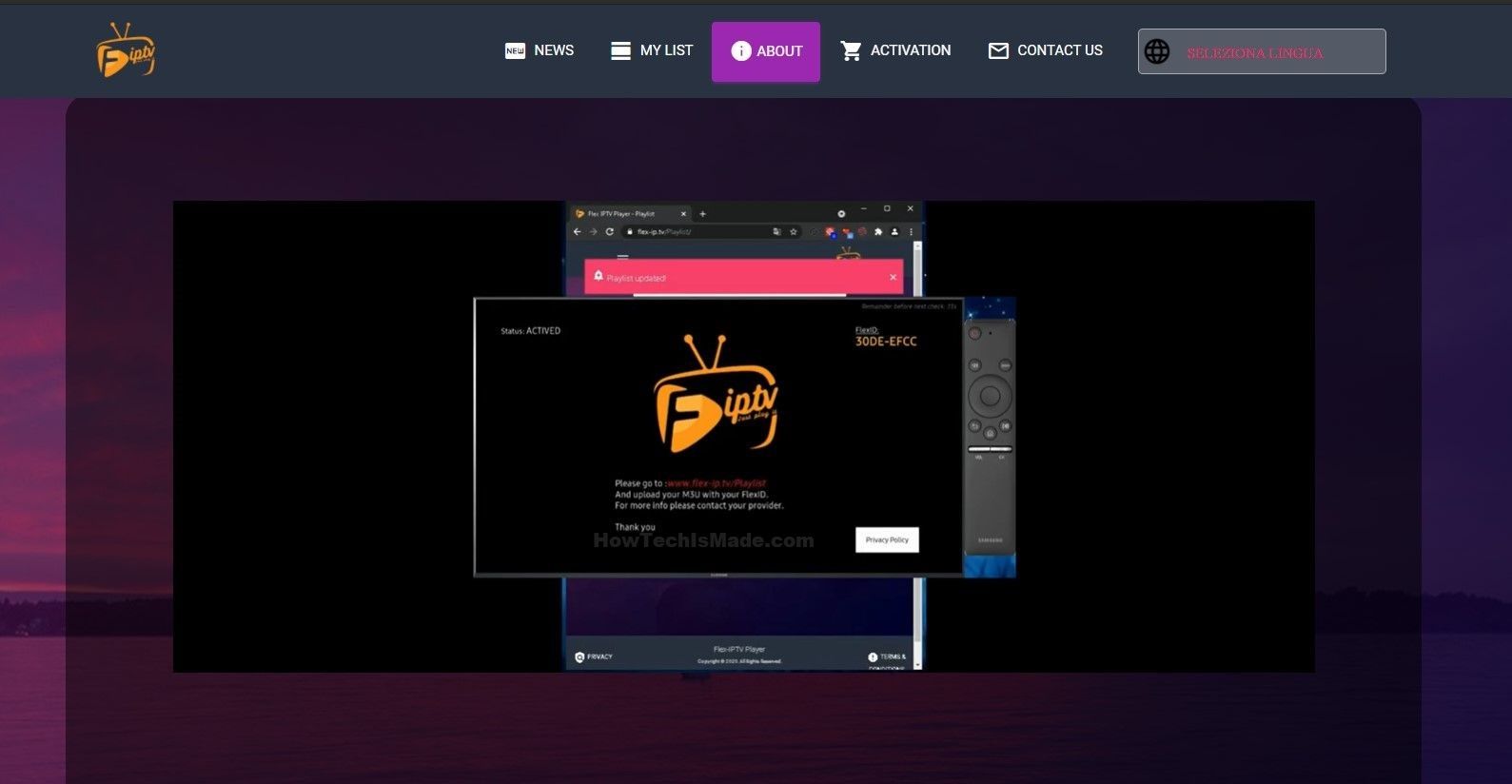Go to MY LIST page

[x=652, y=50]
